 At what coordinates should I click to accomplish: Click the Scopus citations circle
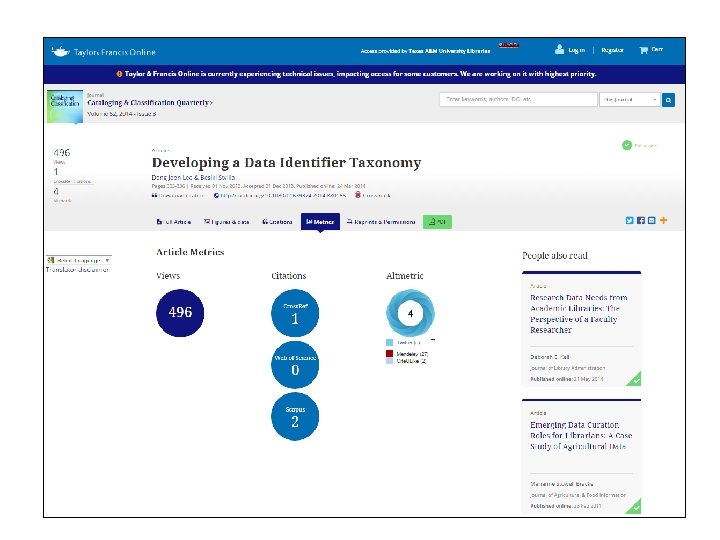point(295,416)
